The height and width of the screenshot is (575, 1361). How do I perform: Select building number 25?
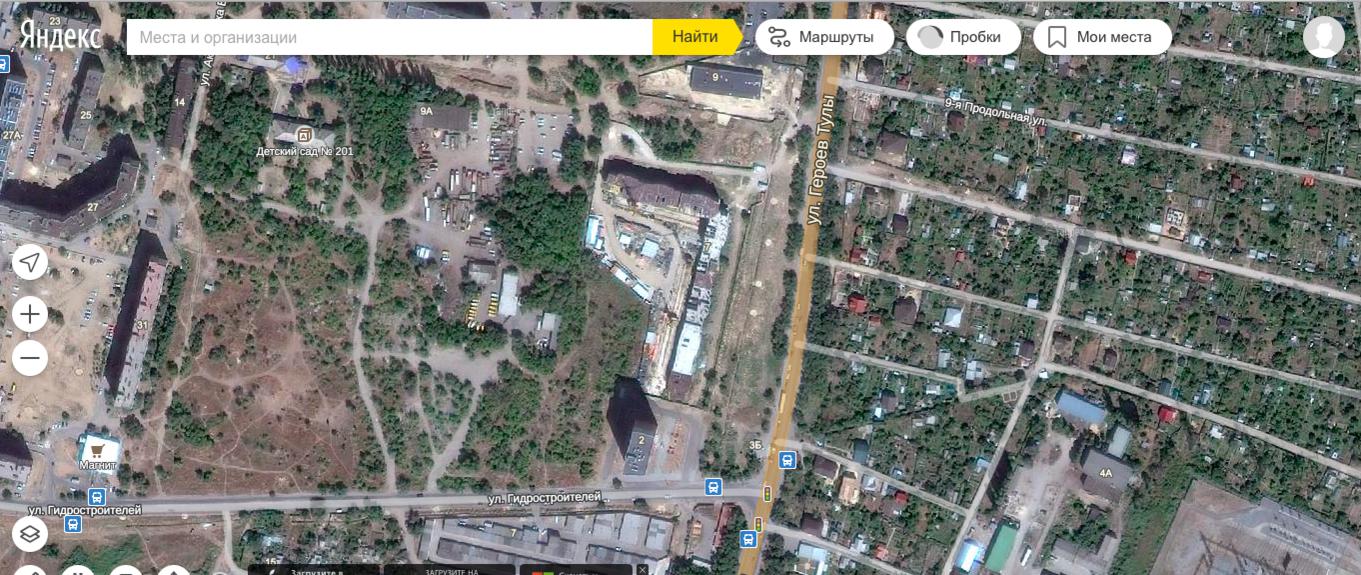click(85, 115)
